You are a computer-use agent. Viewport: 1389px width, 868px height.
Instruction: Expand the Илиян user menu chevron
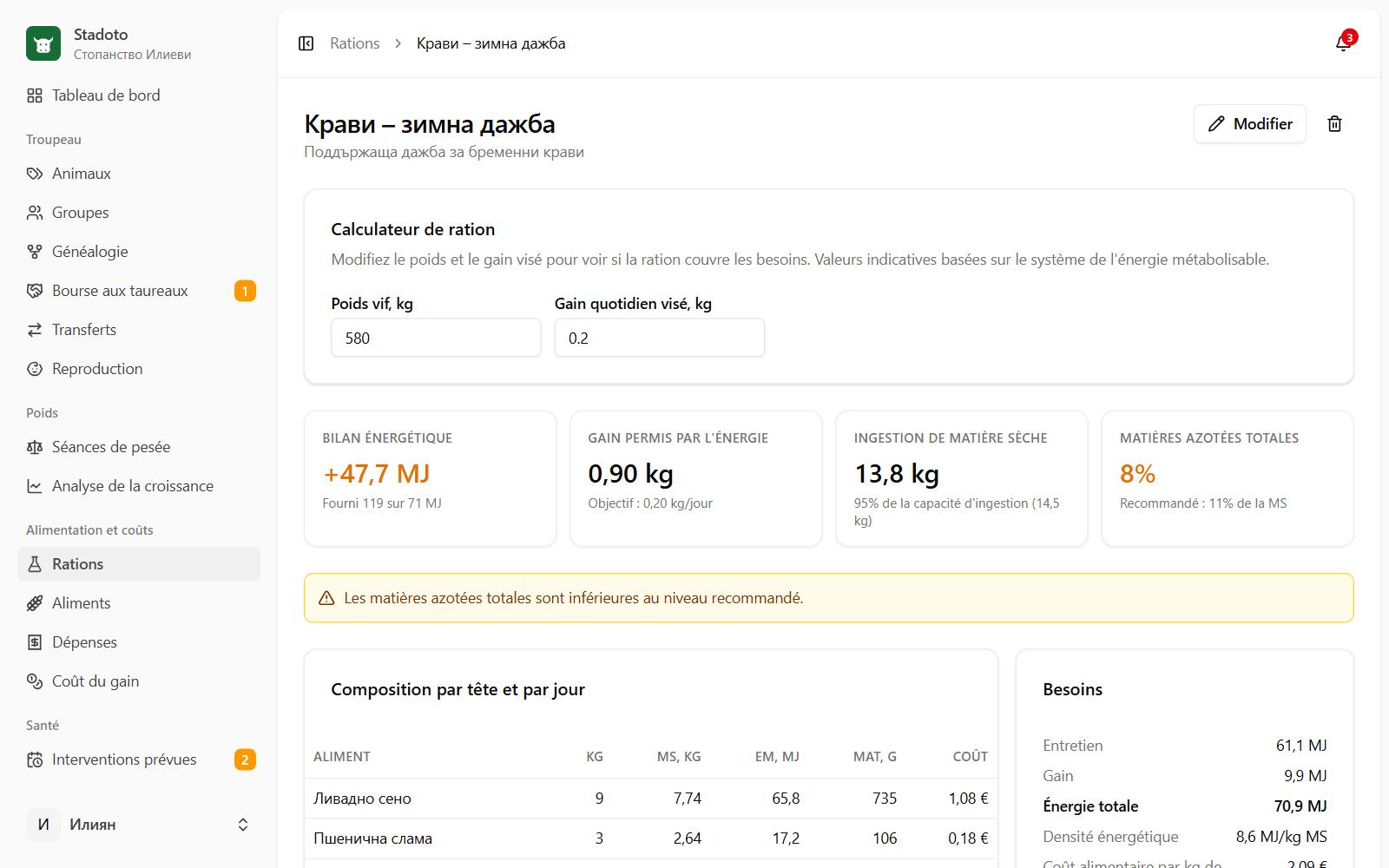(x=243, y=825)
